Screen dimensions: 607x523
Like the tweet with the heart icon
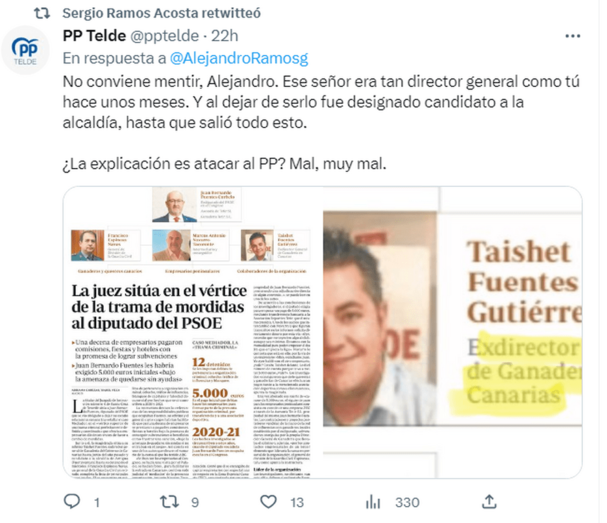click(x=268, y=502)
